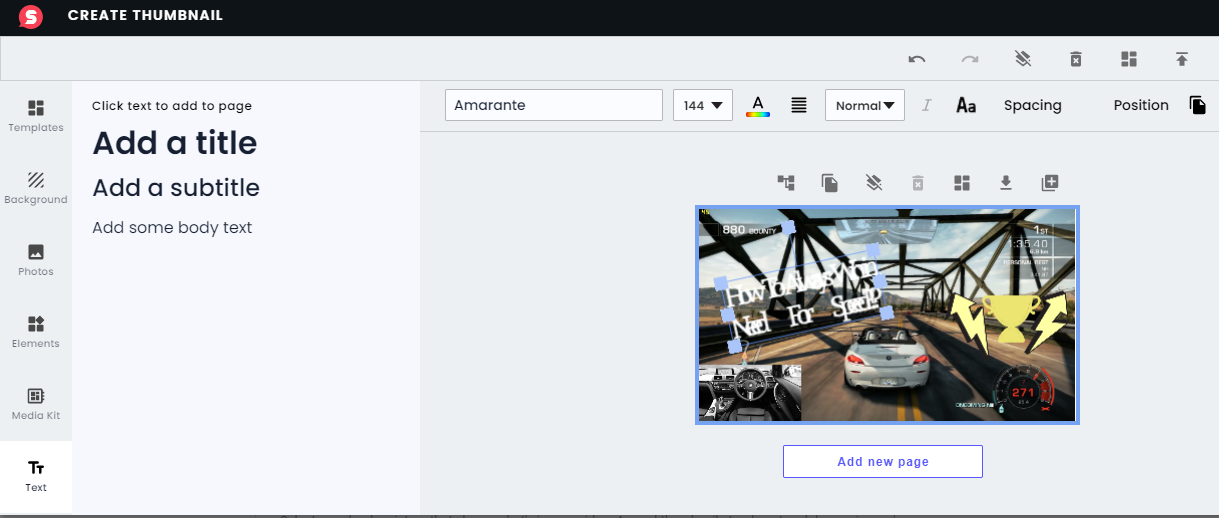
Task: Click the layout grid icon in top toolbar
Action: coord(1129,59)
